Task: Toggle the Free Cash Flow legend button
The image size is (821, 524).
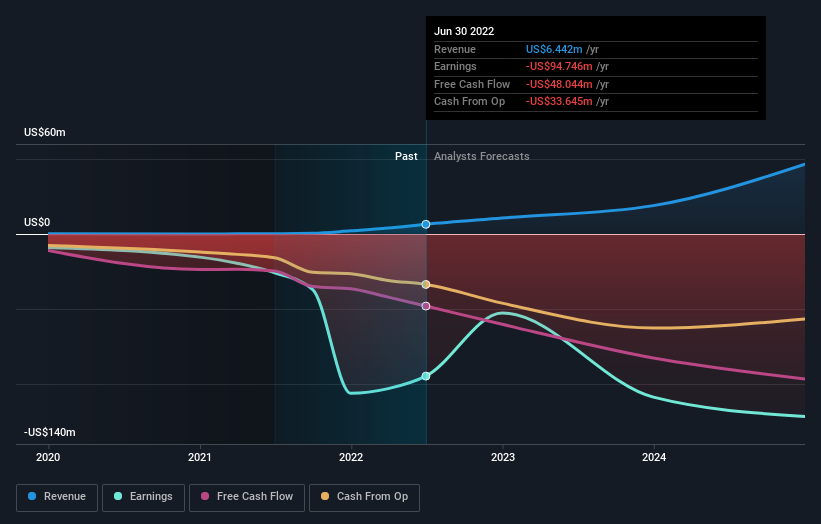Action: (247, 497)
